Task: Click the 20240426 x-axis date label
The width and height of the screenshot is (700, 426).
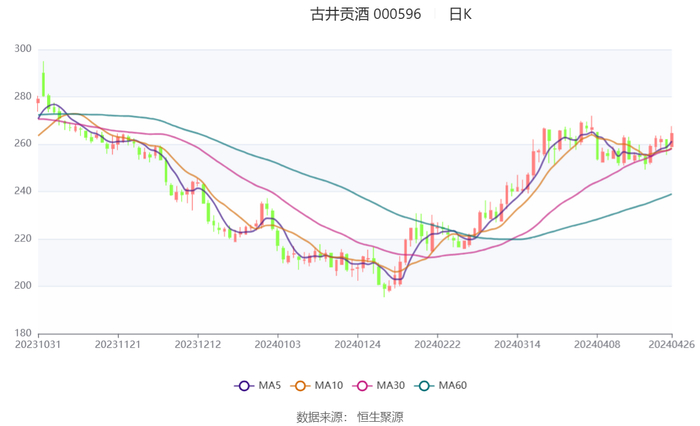Action: coord(672,345)
